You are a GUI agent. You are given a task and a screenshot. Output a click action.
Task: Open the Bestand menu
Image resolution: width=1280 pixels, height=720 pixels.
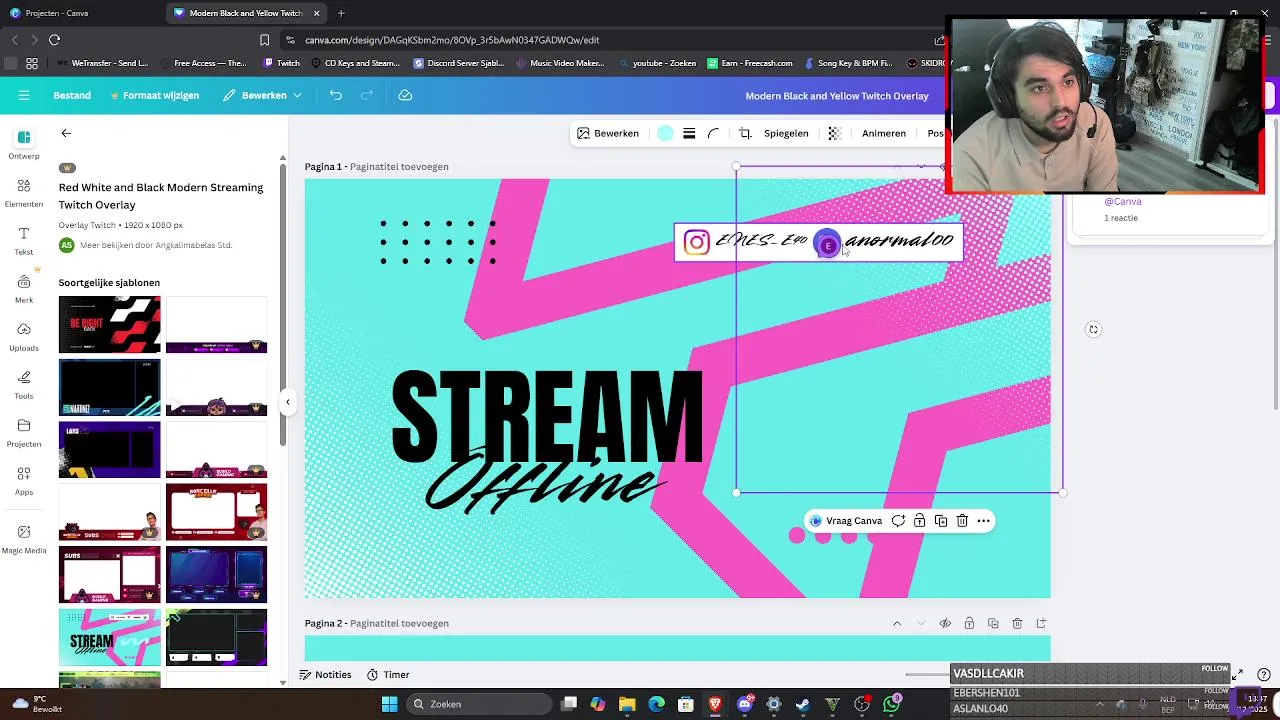tap(72, 95)
